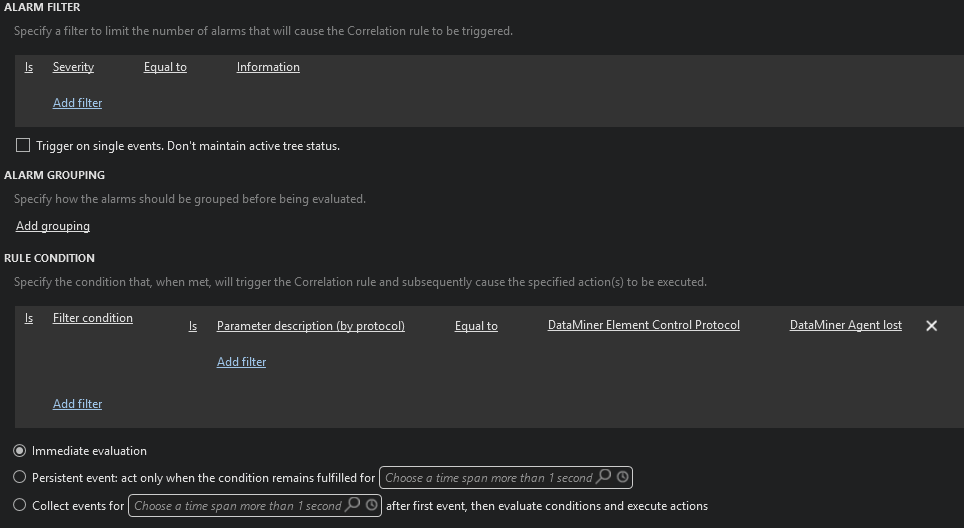Change DataMiner Agent lost parameter
The width and height of the screenshot is (964, 528).
pyautogui.click(x=845, y=325)
